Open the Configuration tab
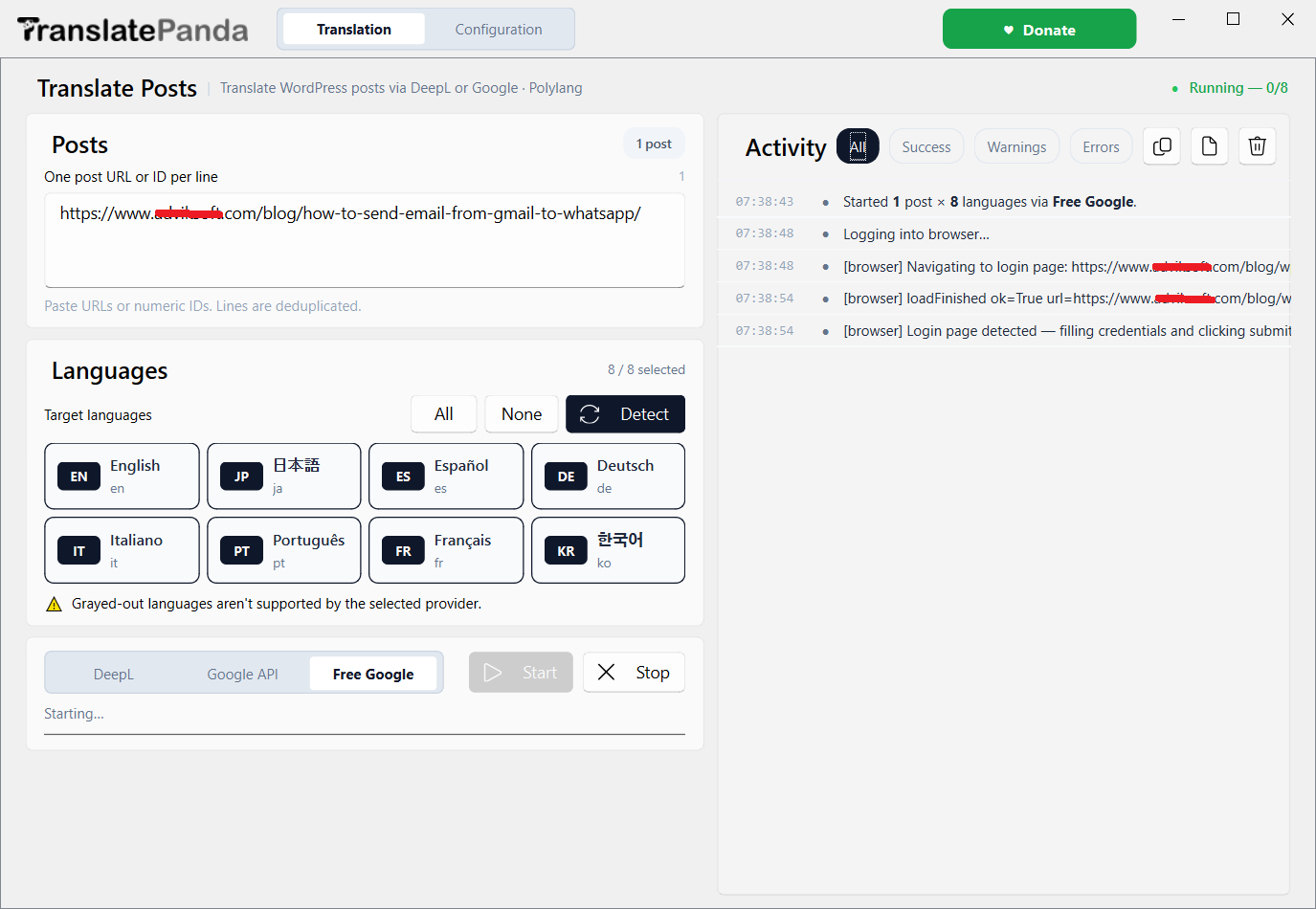This screenshot has width=1316, height=909. (x=499, y=30)
